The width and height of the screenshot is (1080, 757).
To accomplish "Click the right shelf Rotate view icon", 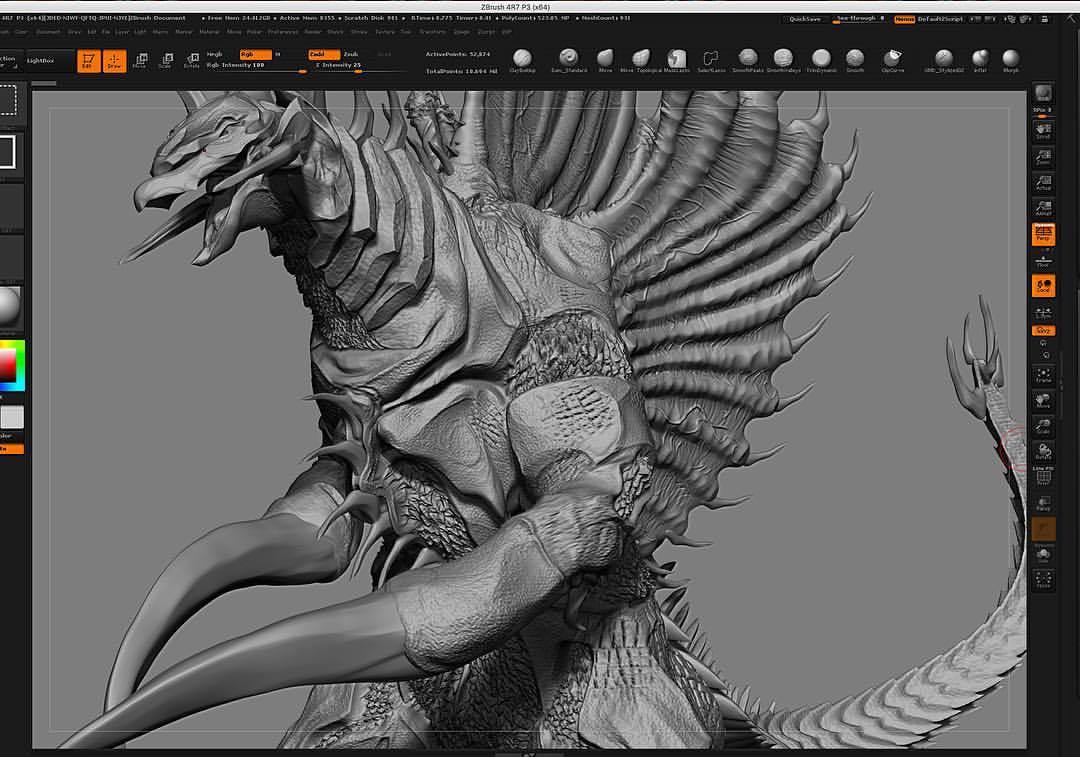I will [x=1043, y=452].
